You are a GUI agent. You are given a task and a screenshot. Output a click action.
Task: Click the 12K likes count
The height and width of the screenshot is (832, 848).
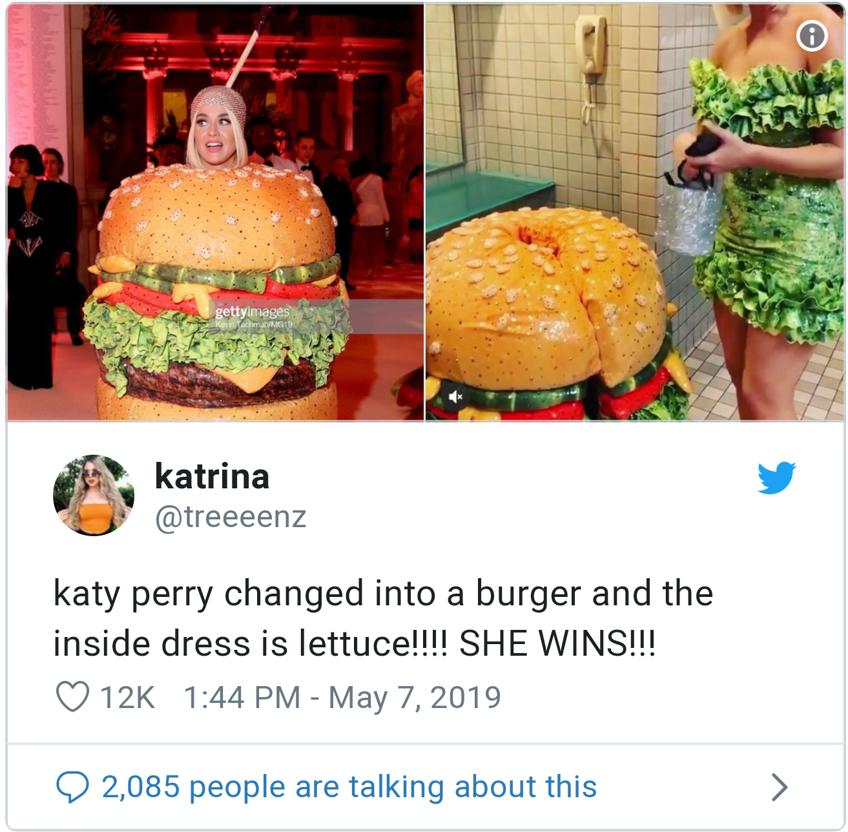click(127, 697)
